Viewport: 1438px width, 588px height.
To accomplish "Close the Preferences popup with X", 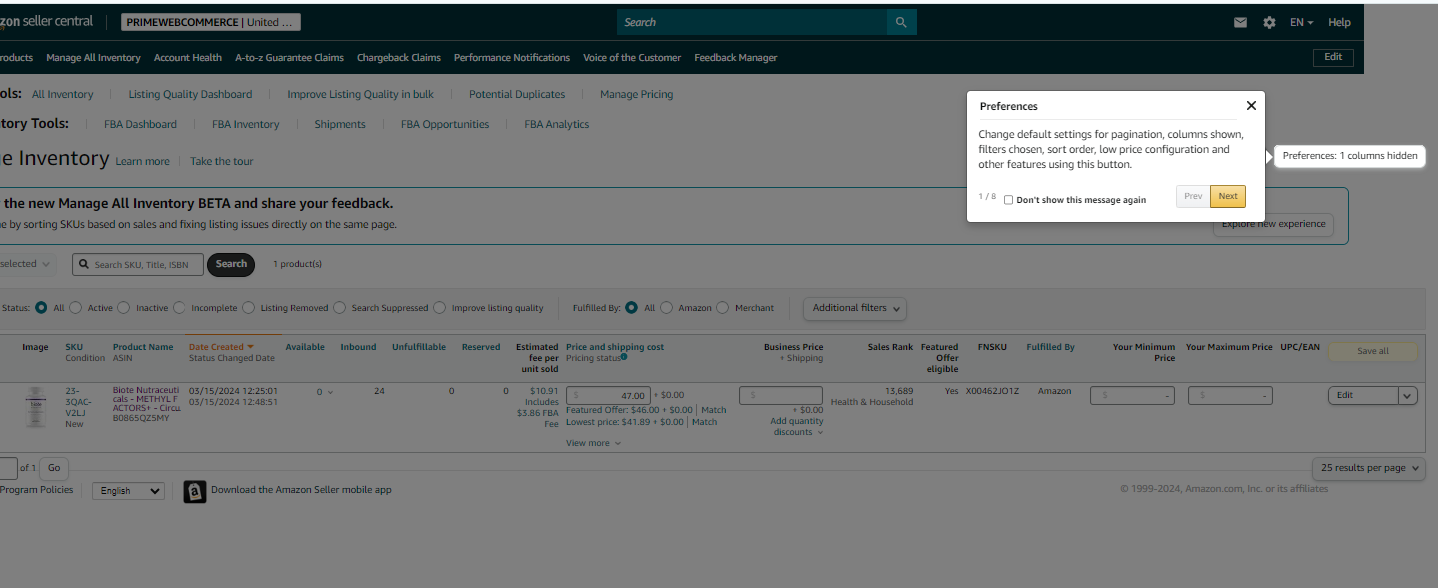I will click(1251, 105).
